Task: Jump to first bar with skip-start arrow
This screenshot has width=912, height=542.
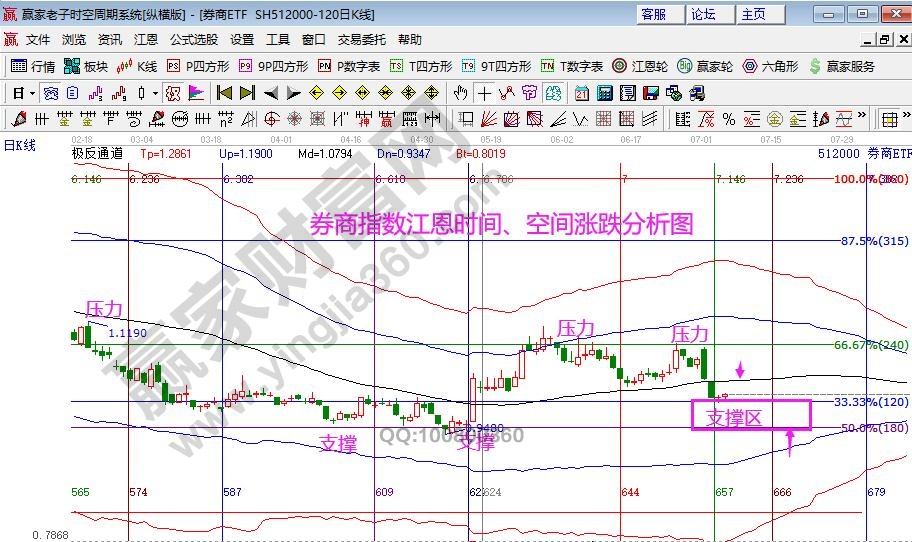Action: [223, 93]
